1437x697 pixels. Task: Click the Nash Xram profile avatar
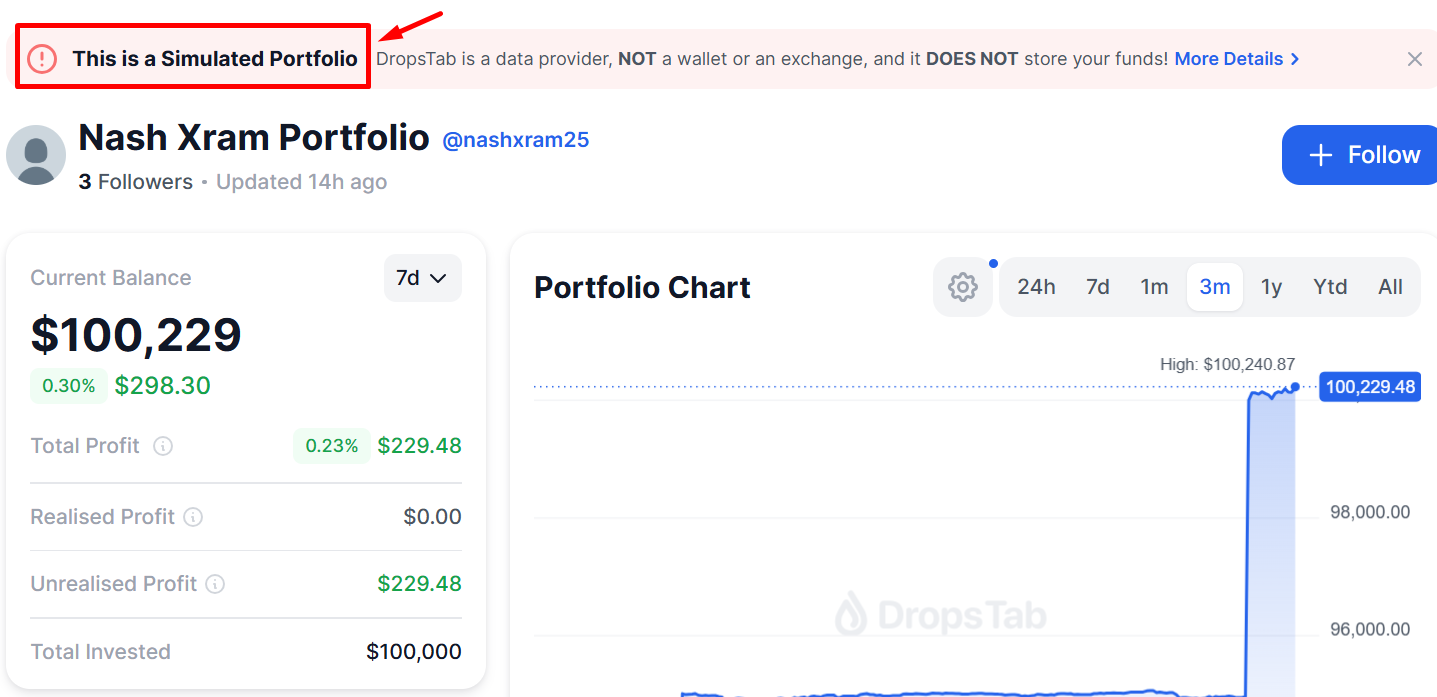point(36,155)
